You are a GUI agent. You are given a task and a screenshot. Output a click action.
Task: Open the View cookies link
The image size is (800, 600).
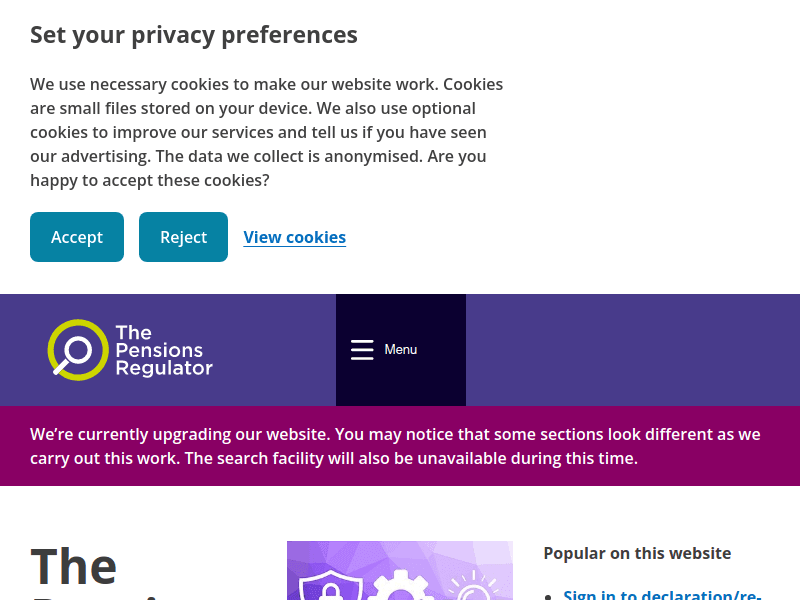[x=294, y=237]
